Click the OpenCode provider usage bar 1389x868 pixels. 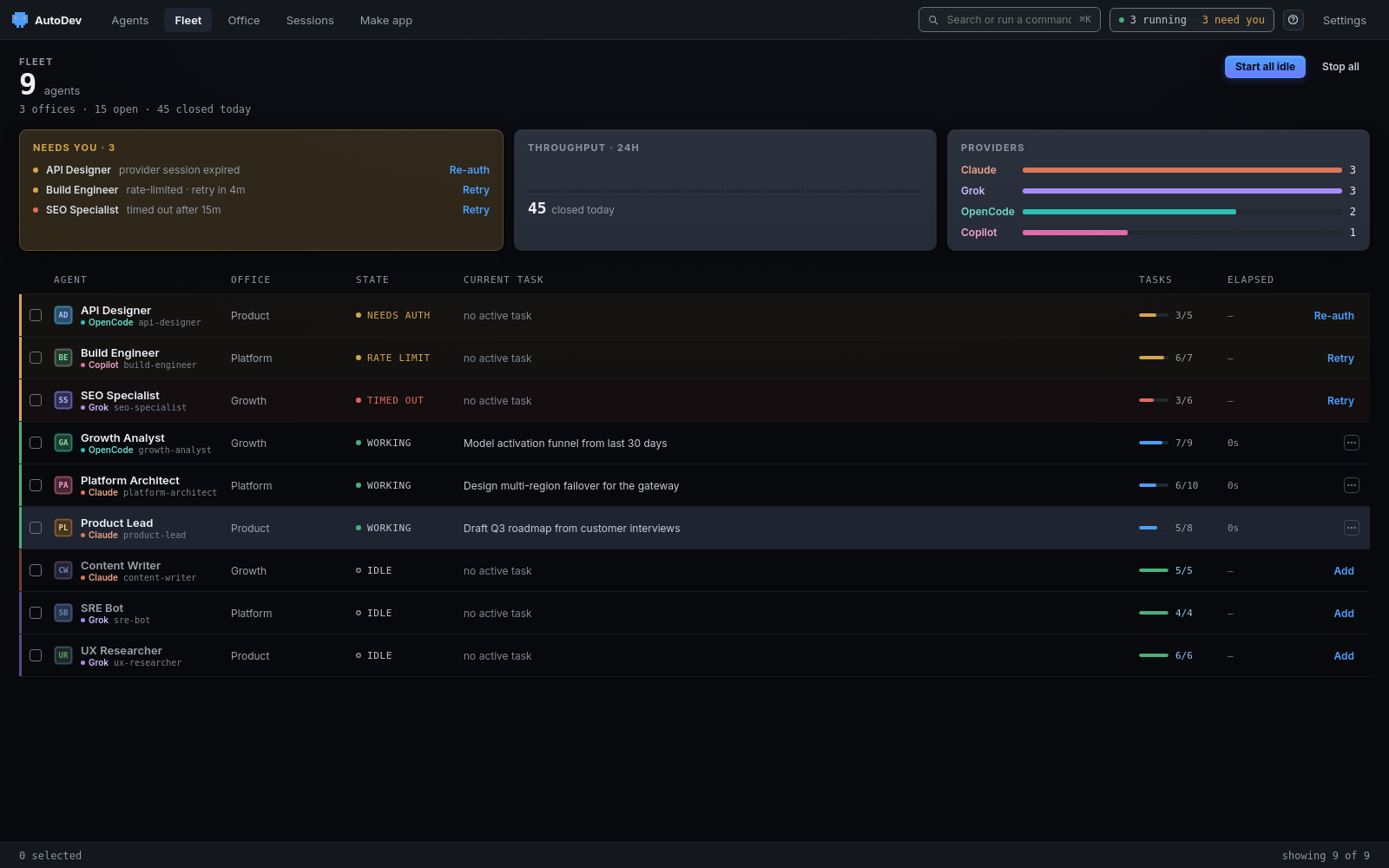1182,212
